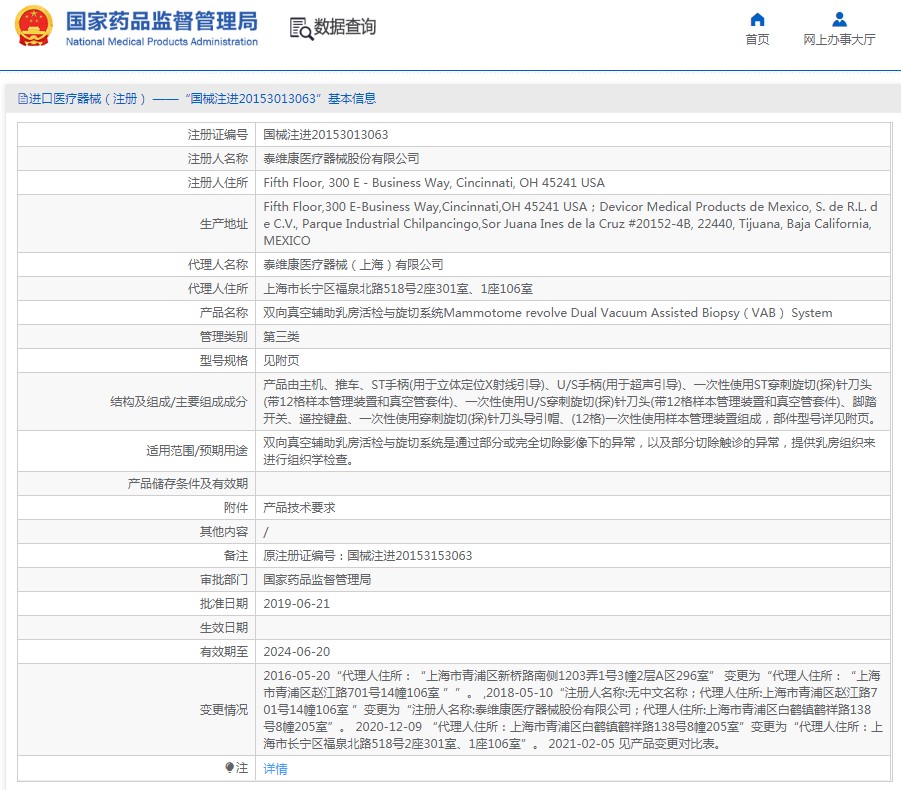Go to 首页 via the house icon
The width and height of the screenshot is (901, 790).
[757, 20]
